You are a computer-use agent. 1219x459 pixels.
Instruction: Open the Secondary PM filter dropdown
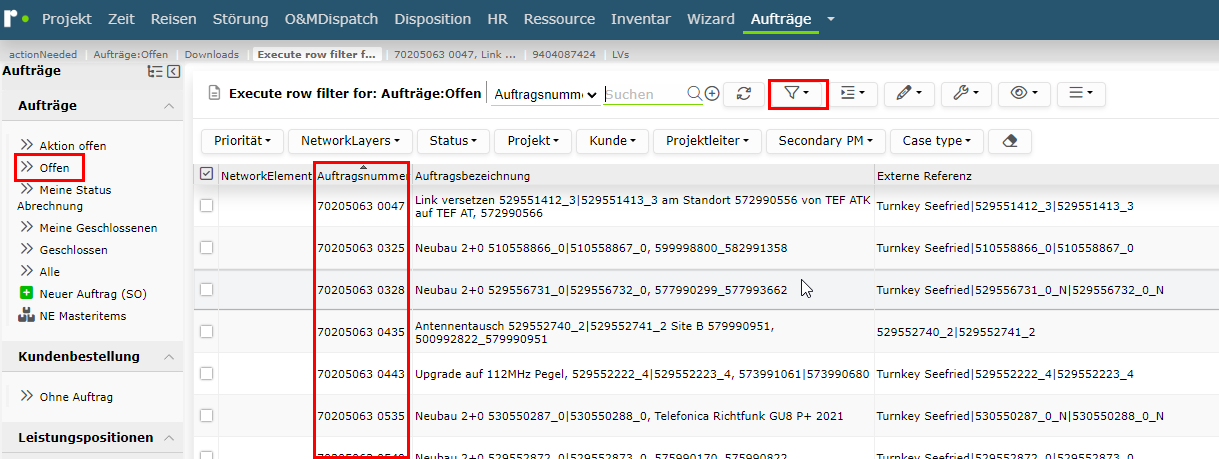[825, 141]
